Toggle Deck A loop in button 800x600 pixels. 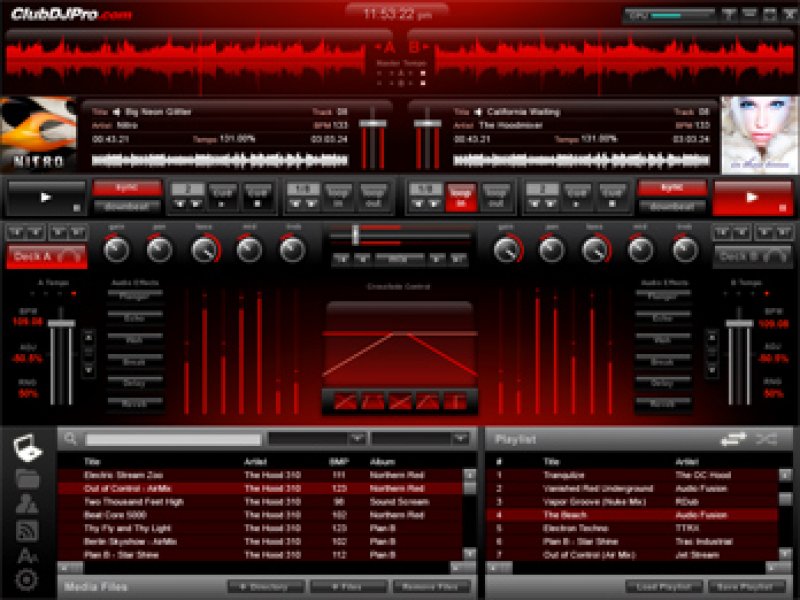tap(338, 197)
